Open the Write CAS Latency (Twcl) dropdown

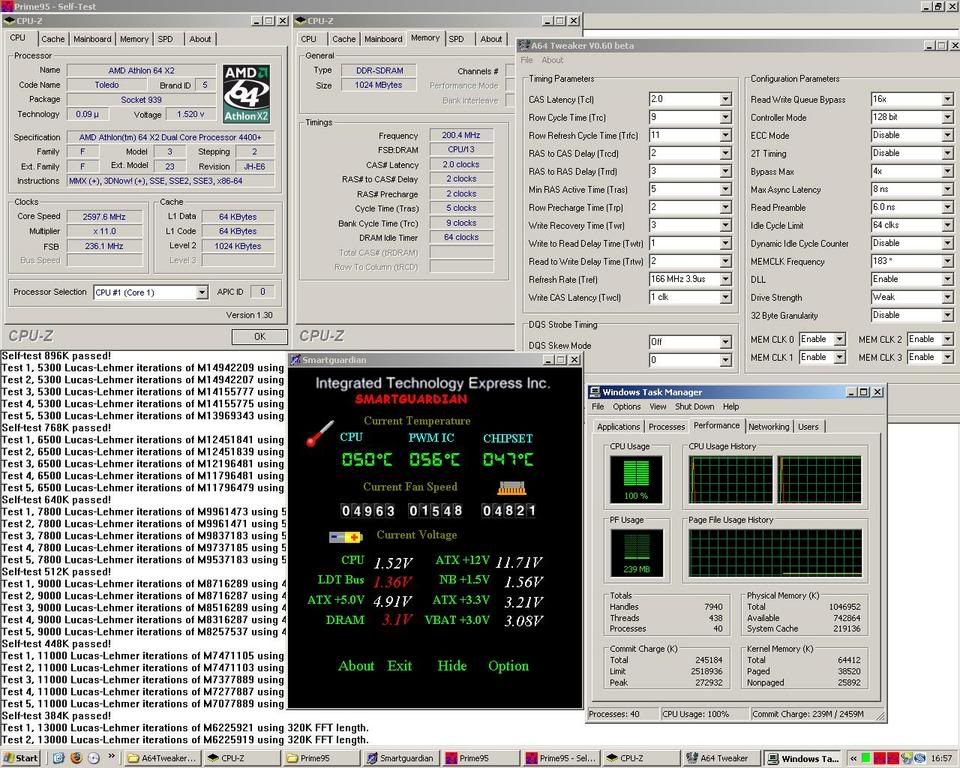(x=726, y=298)
